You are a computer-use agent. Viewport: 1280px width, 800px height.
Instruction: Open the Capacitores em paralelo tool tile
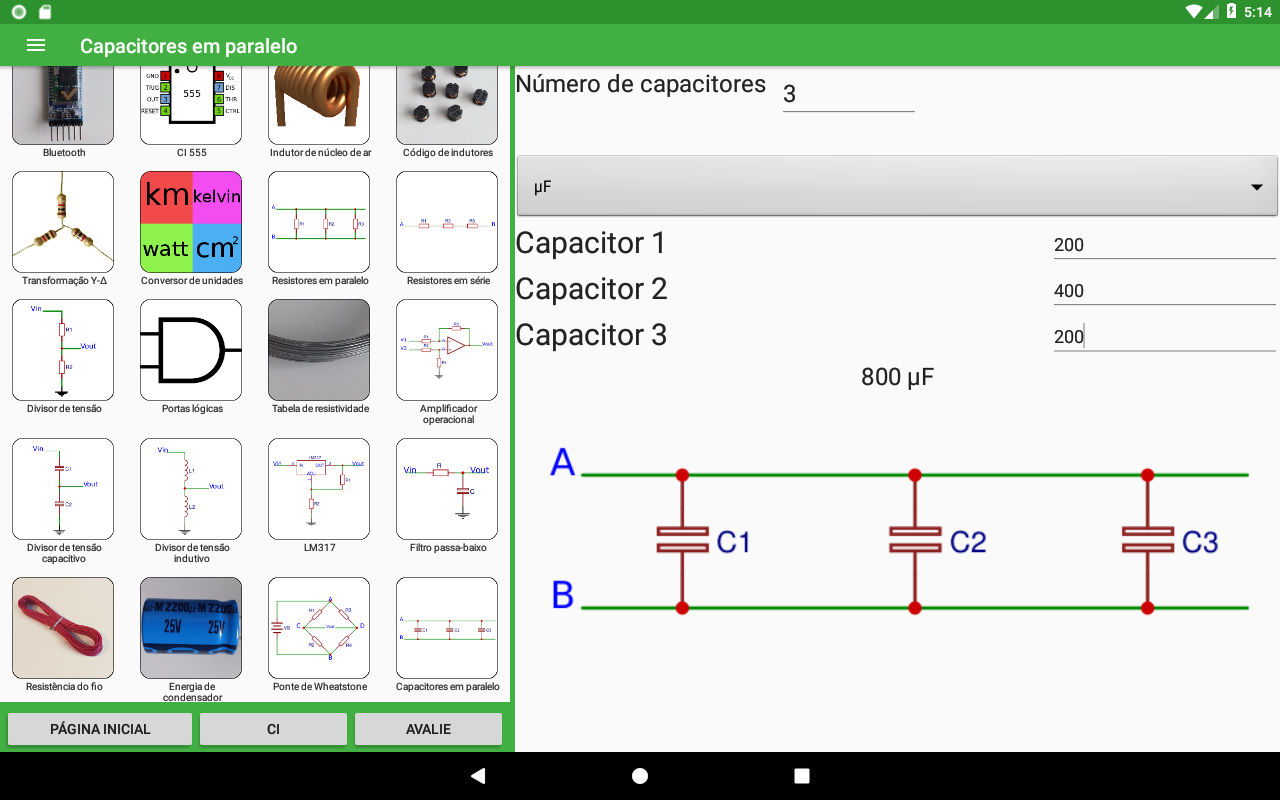coord(447,628)
